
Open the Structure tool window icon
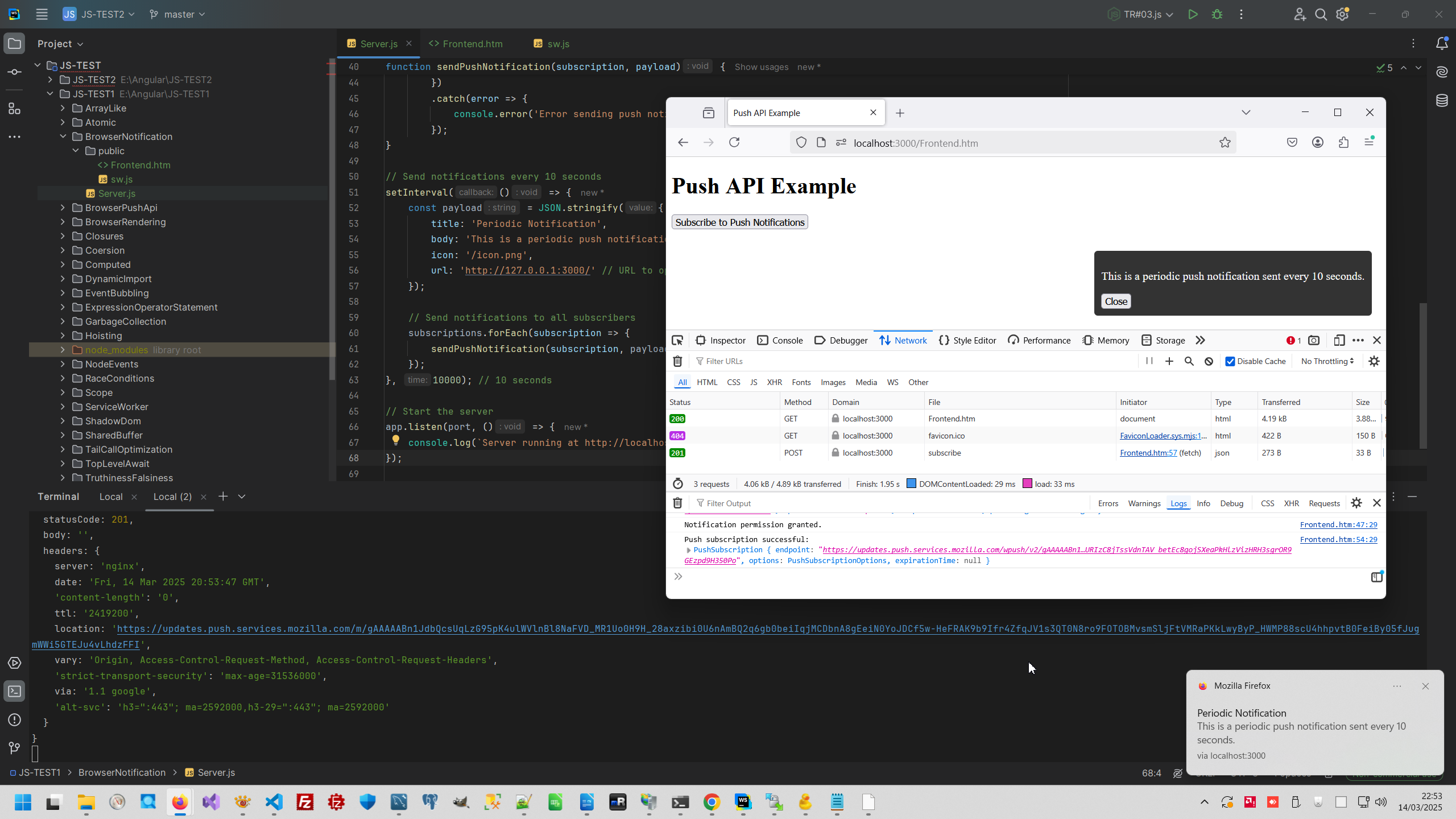click(14, 108)
